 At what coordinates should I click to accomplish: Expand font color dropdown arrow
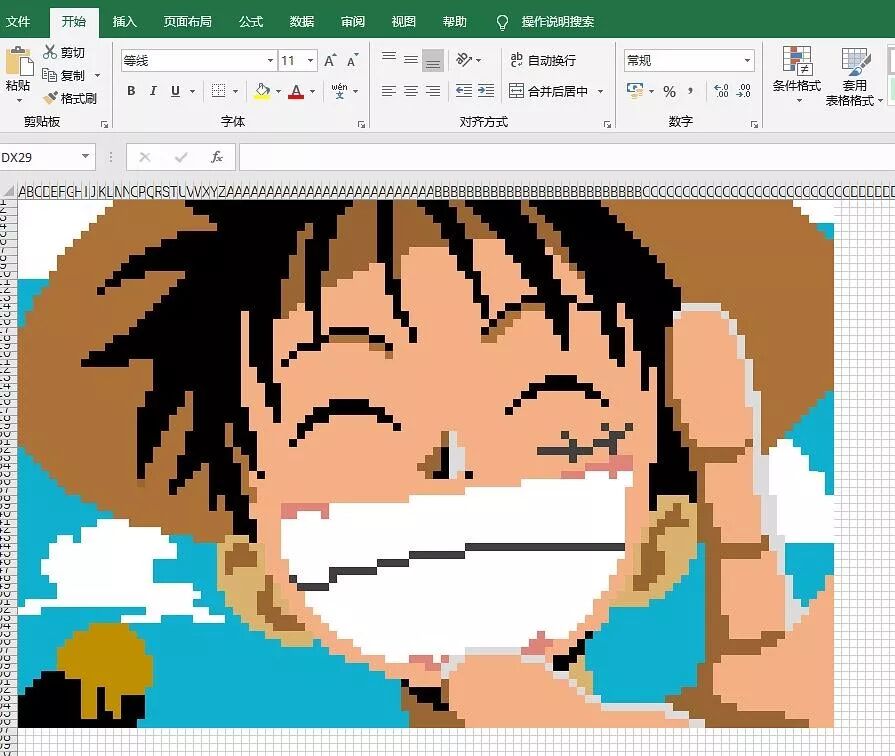312,91
